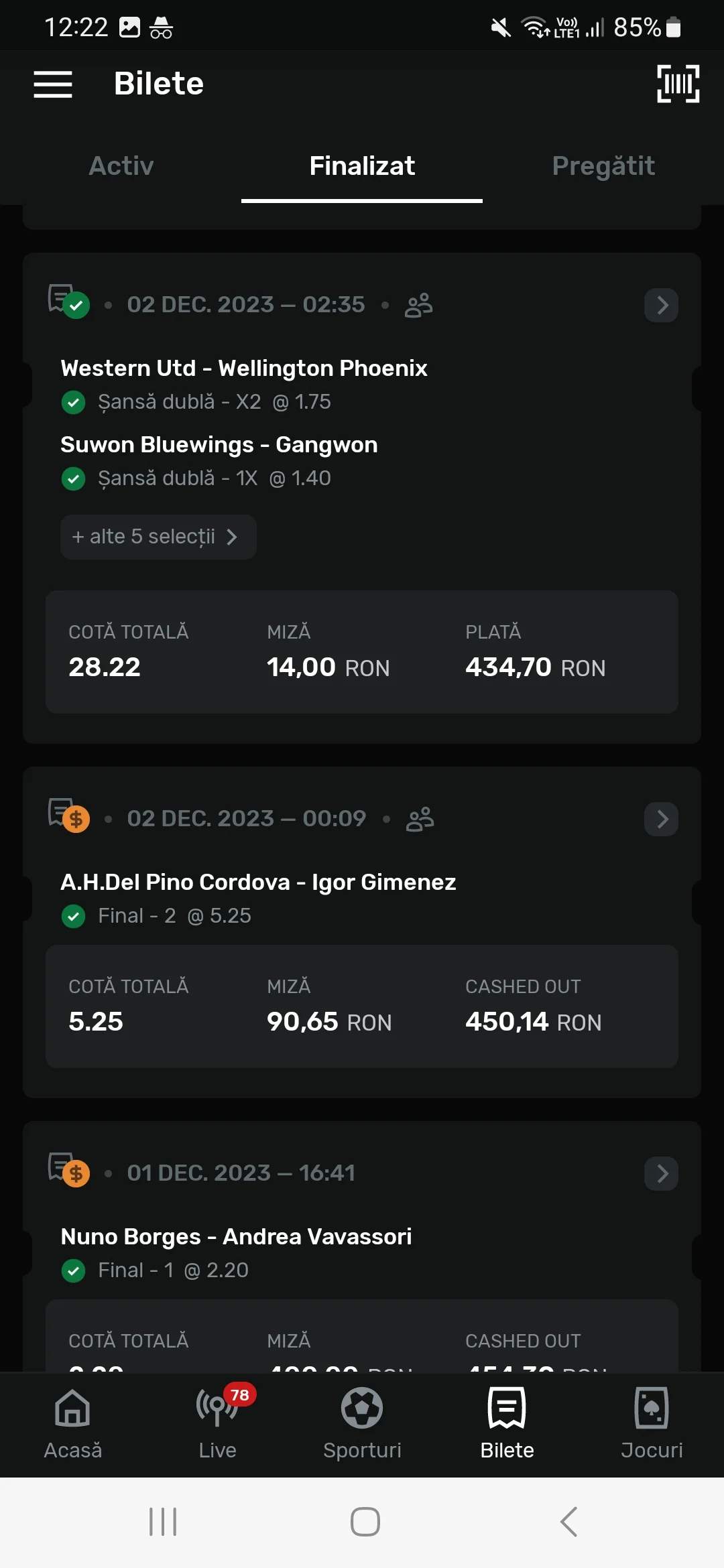Expand the 02 Dec 00:09 ticket arrow

pos(662,819)
